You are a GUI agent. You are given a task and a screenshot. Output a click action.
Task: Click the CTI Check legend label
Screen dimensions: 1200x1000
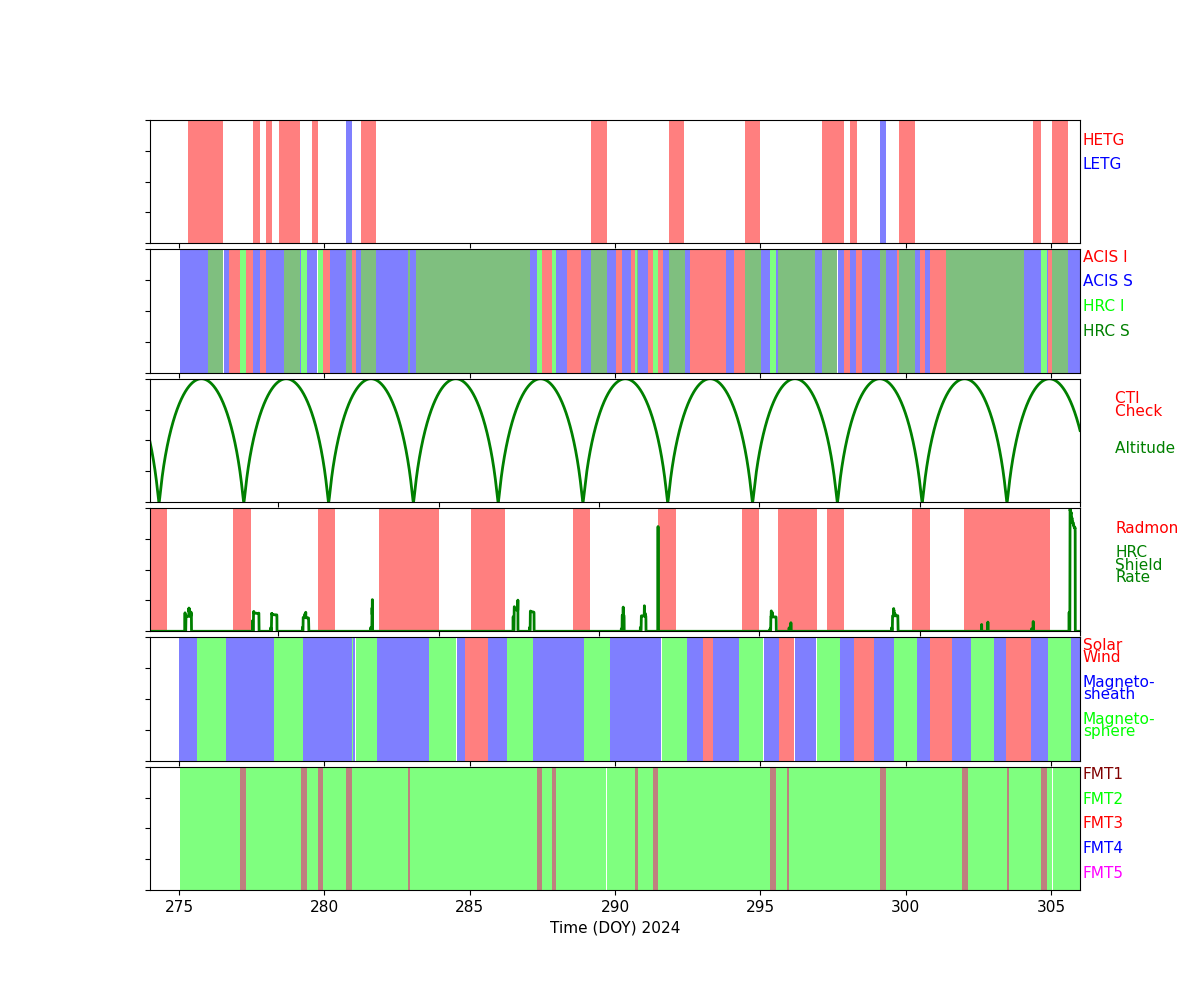coord(1138,404)
